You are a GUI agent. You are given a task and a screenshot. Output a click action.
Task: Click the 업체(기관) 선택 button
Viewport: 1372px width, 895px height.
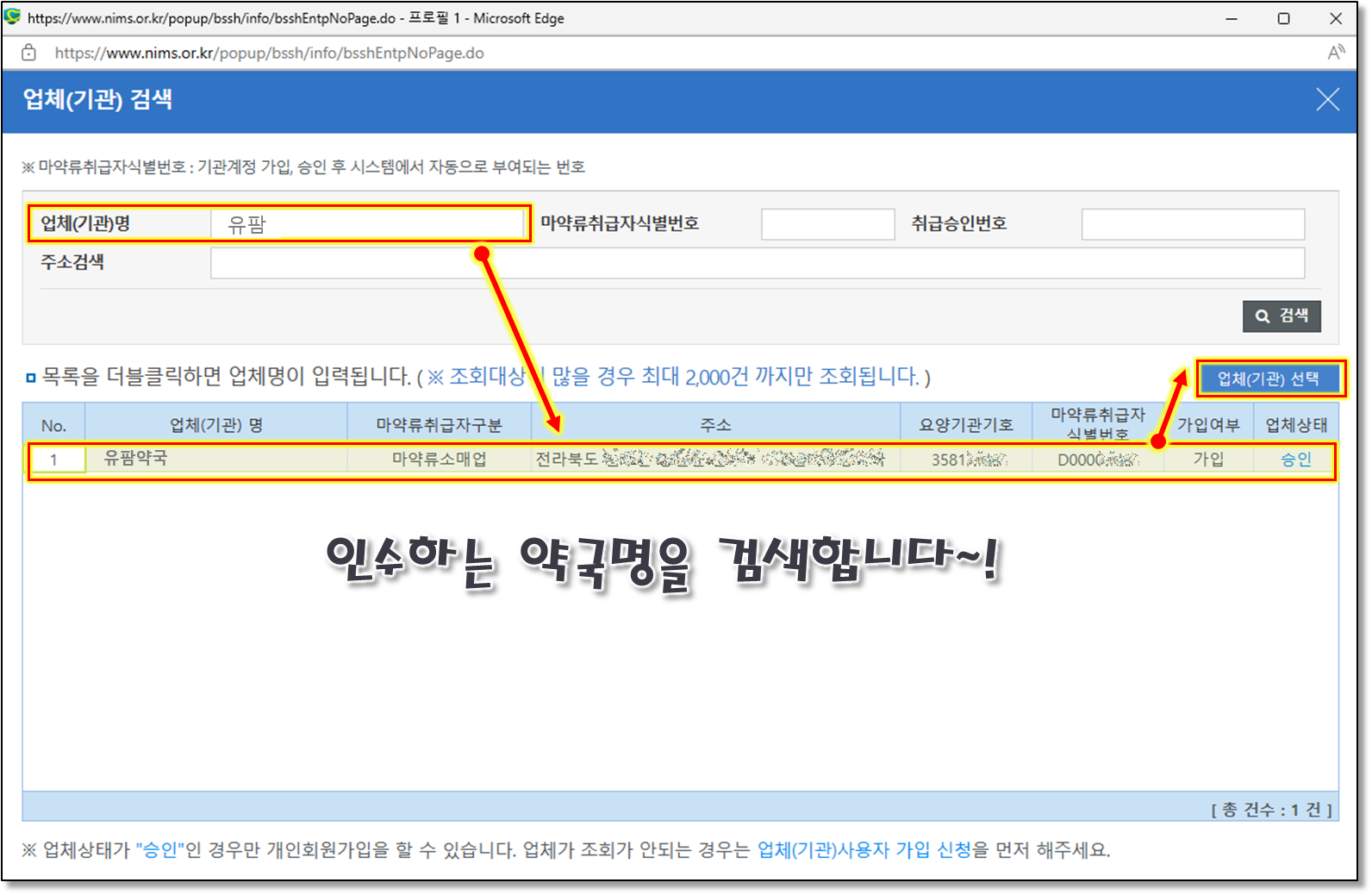click(x=1268, y=379)
